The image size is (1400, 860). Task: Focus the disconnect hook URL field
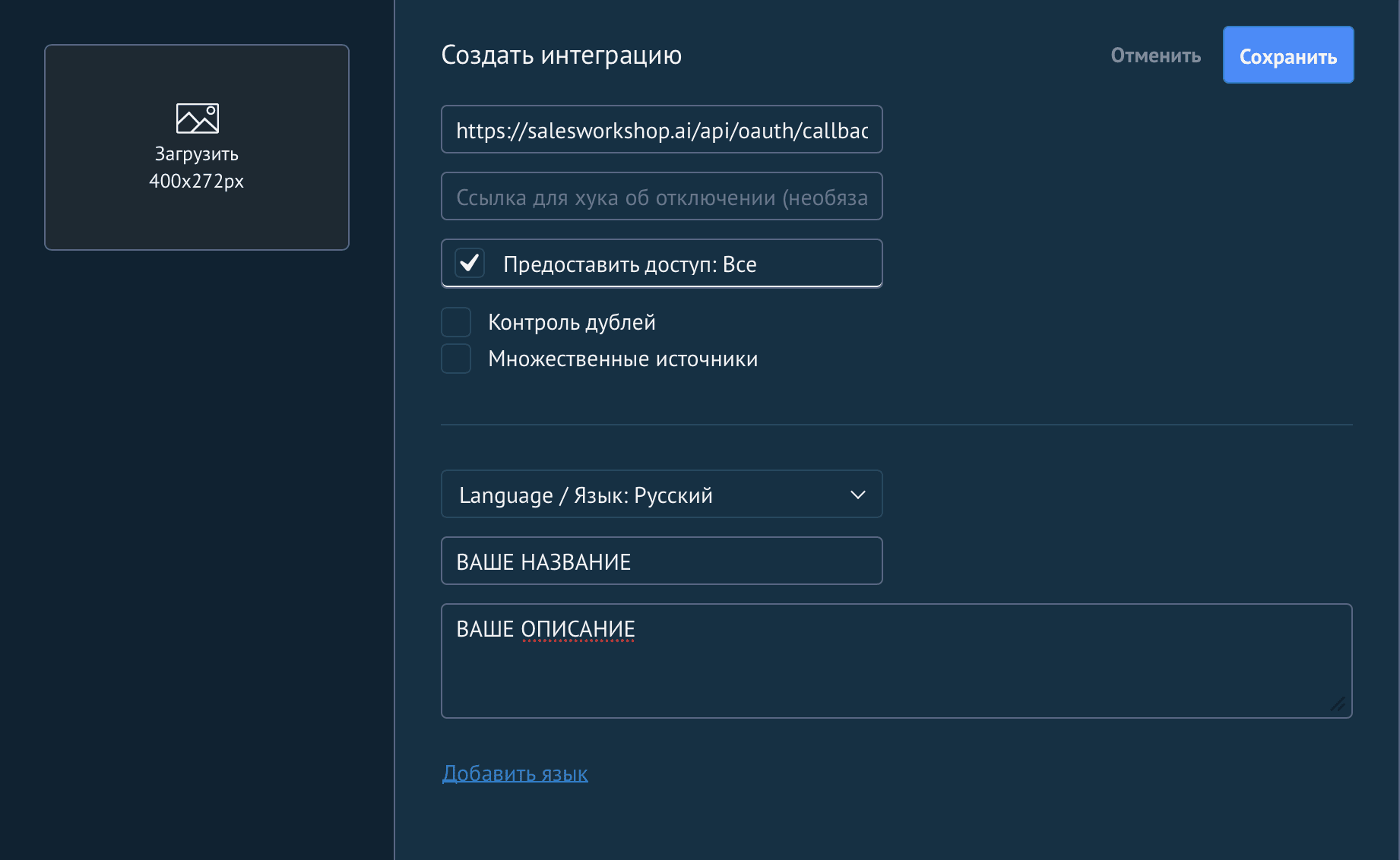661,197
